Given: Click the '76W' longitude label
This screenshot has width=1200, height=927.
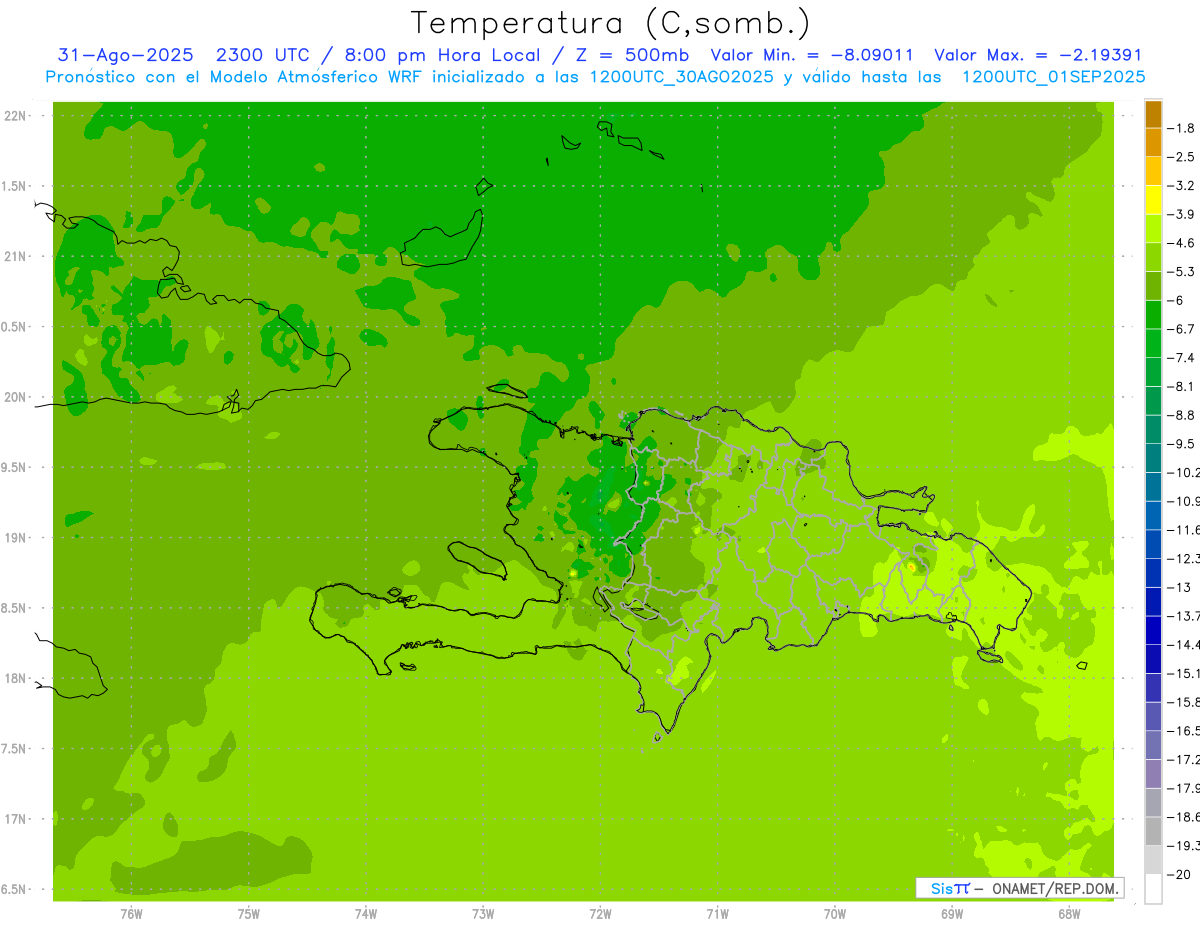Looking at the screenshot, I should pos(131,913).
